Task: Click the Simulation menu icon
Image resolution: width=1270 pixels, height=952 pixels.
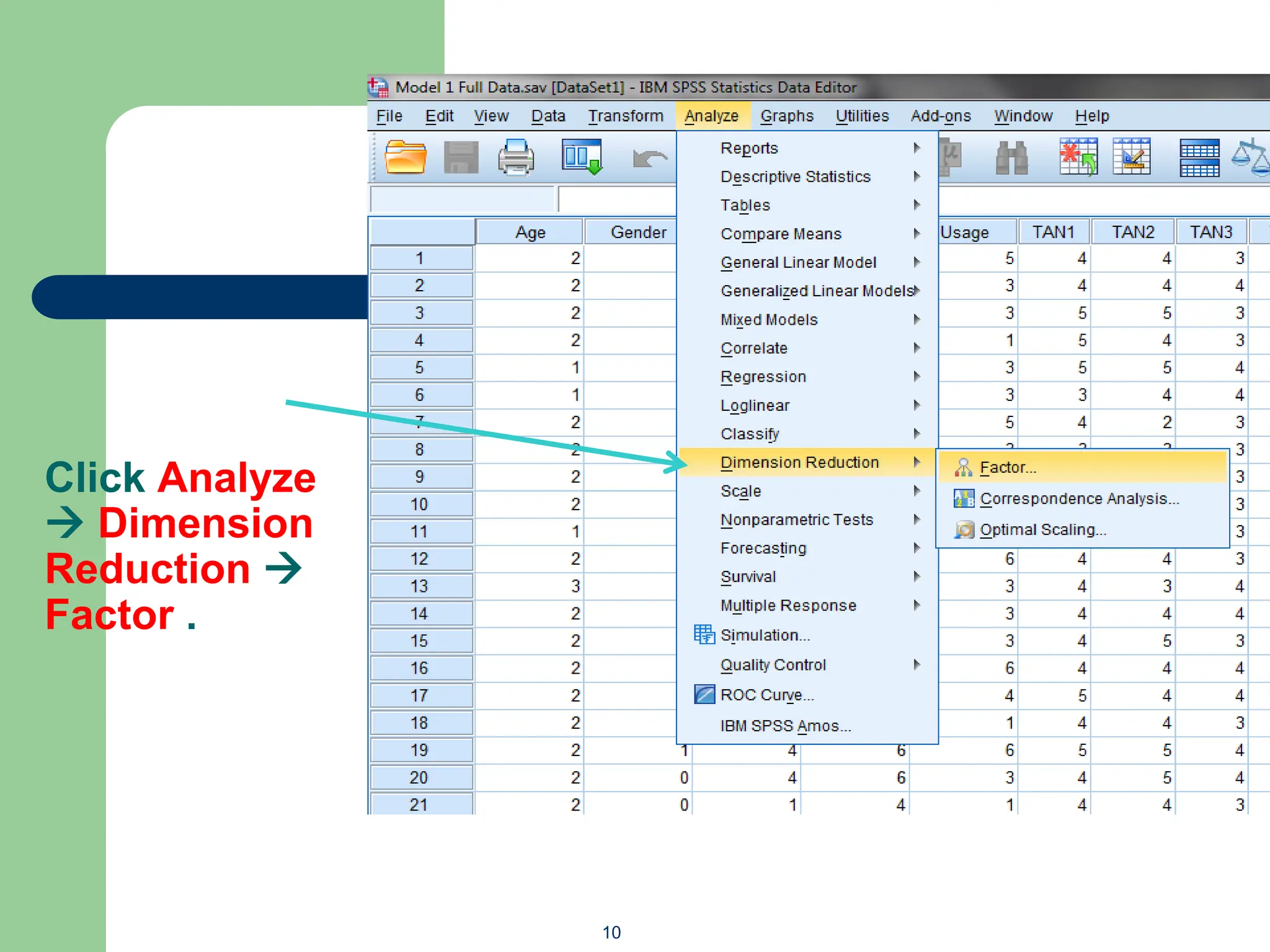Action: [x=704, y=635]
